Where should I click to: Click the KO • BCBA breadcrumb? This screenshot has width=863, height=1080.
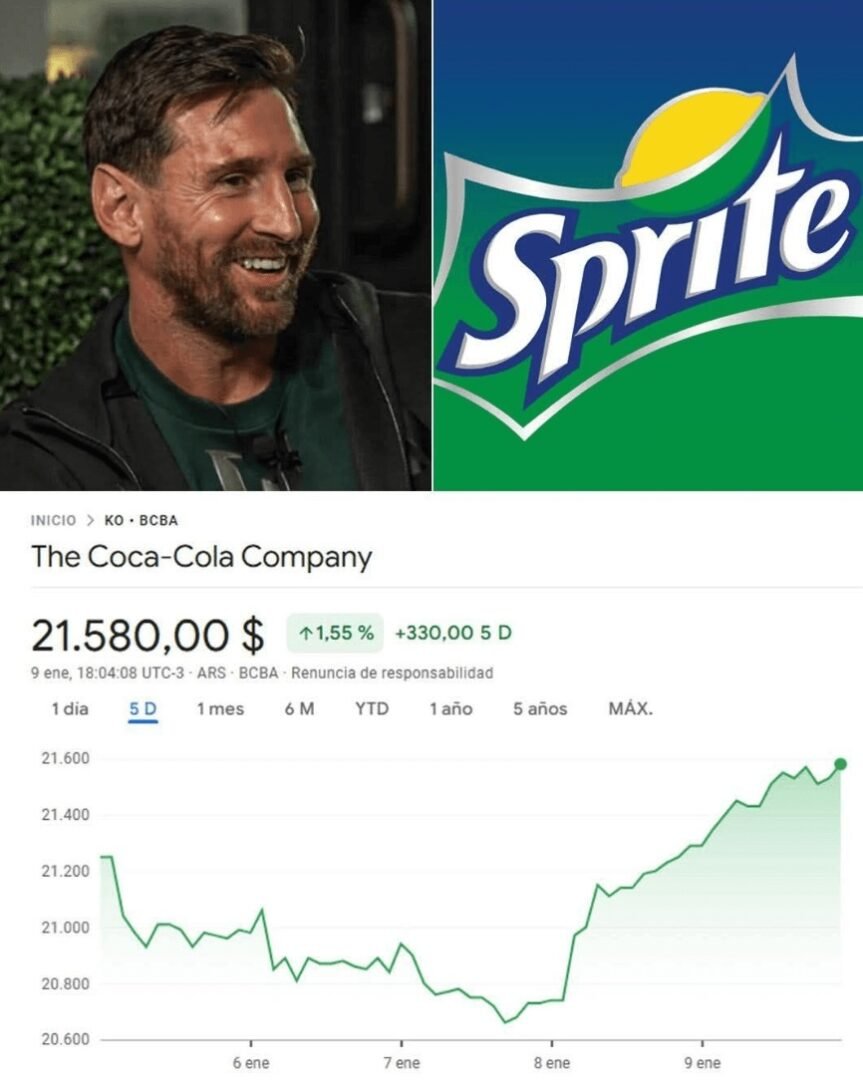(141, 521)
